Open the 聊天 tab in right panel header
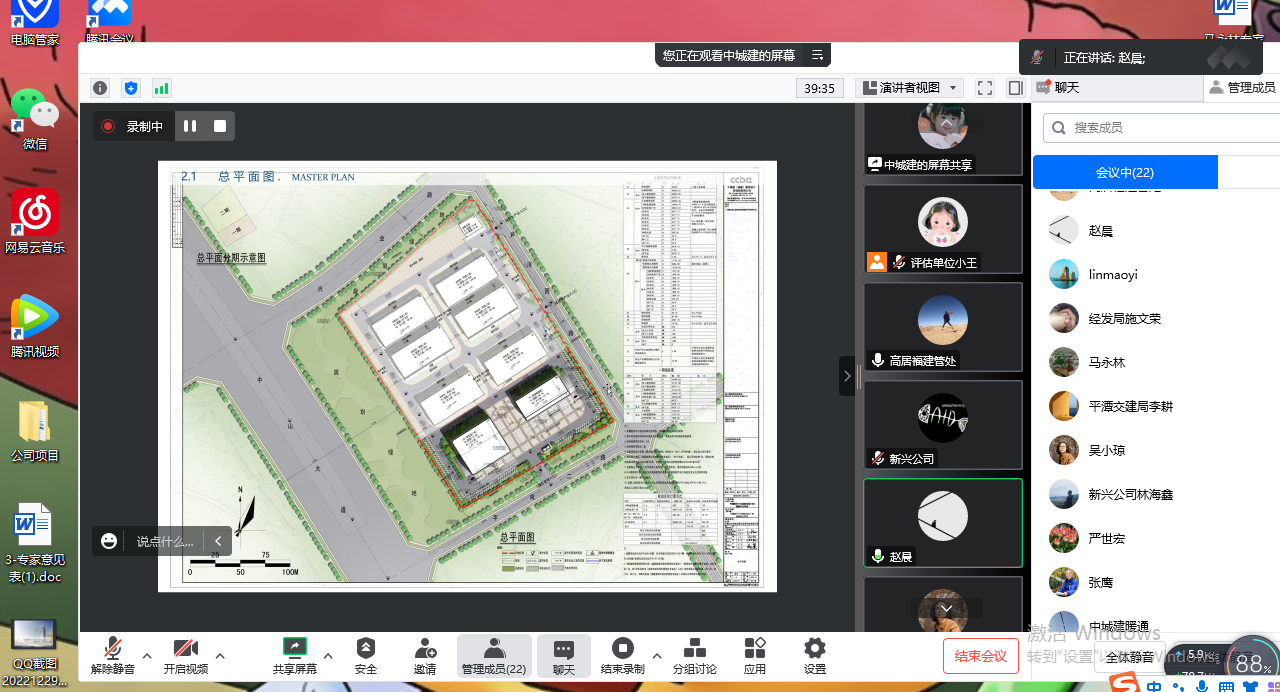Image resolution: width=1280 pixels, height=692 pixels. [1058, 88]
